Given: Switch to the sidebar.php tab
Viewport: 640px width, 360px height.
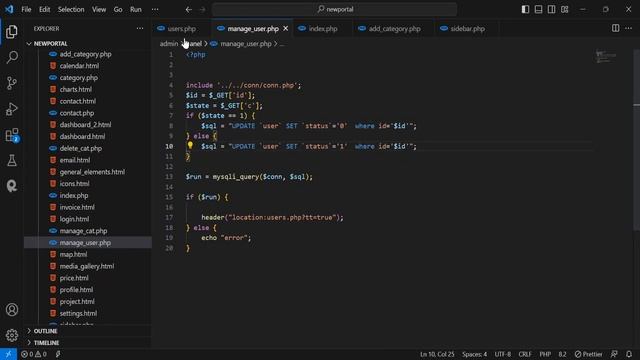Looking at the screenshot, I should [x=468, y=29].
